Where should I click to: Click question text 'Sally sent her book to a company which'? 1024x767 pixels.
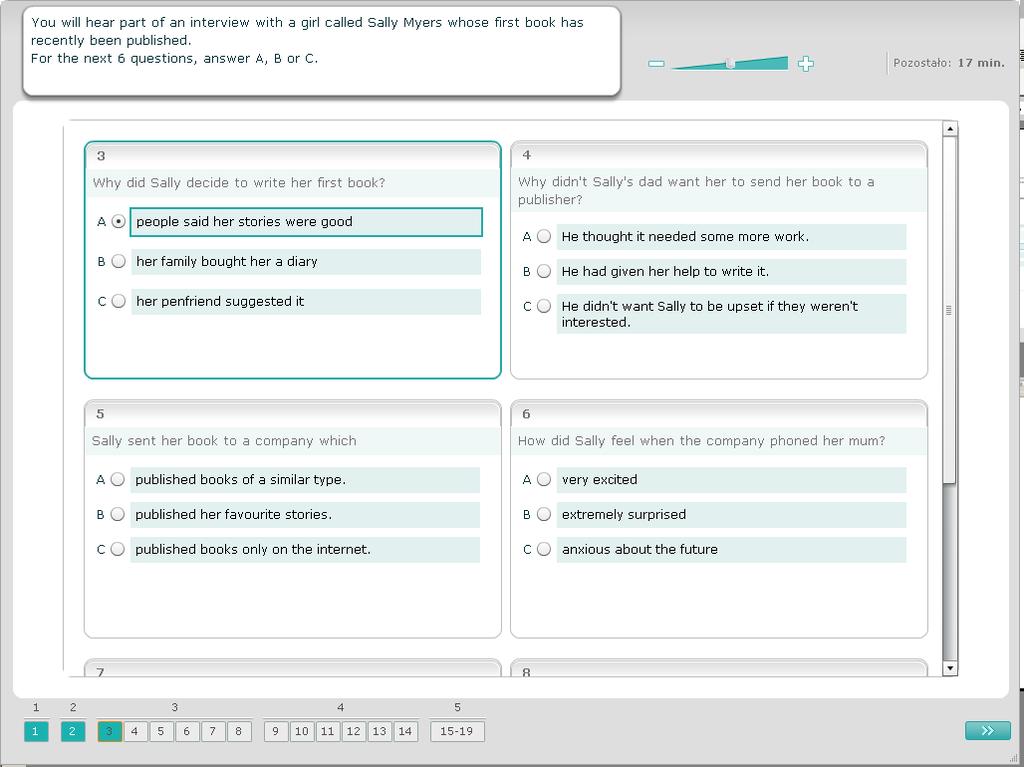click(x=224, y=440)
